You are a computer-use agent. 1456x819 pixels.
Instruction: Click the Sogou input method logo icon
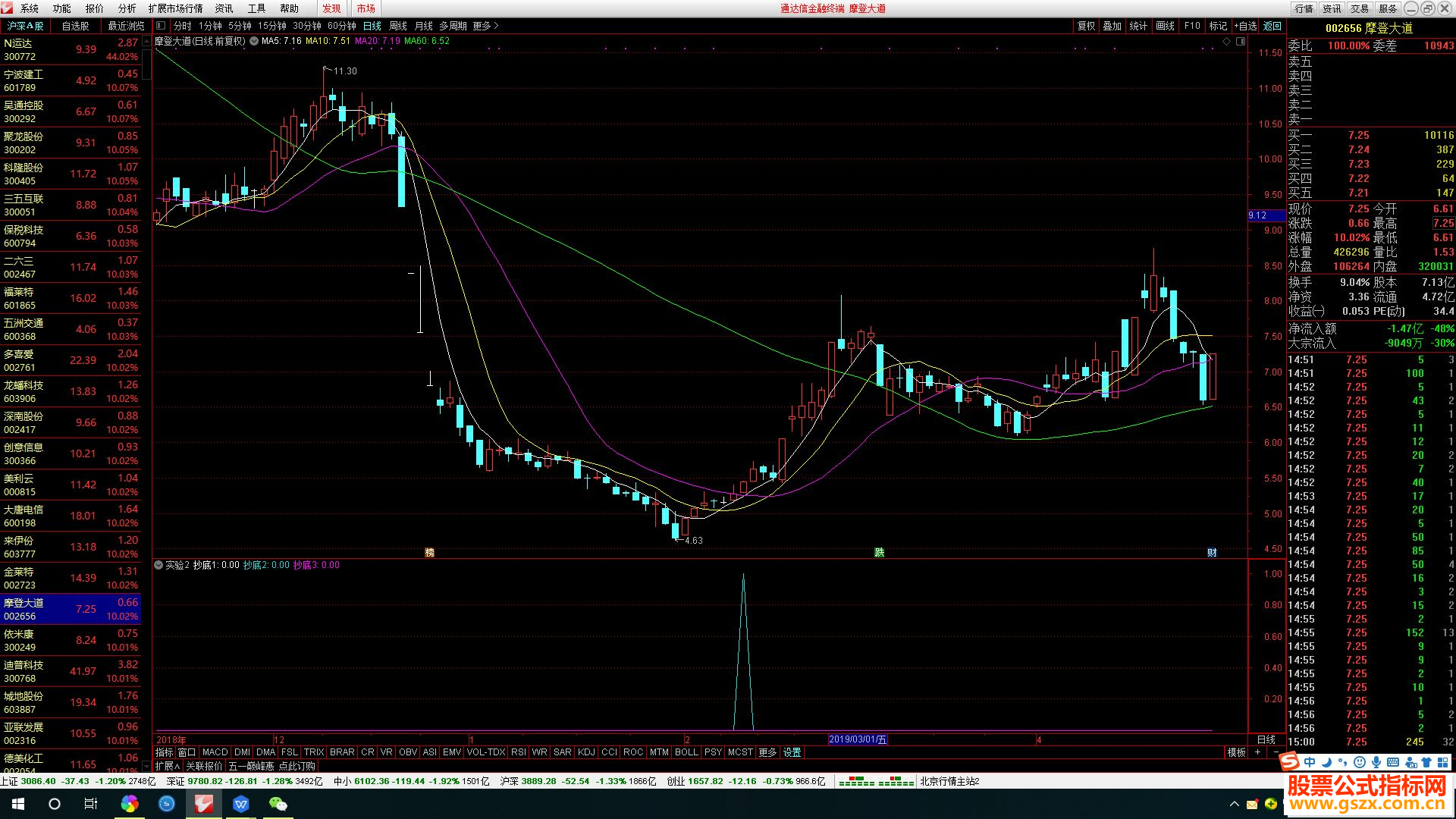[1289, 761]
